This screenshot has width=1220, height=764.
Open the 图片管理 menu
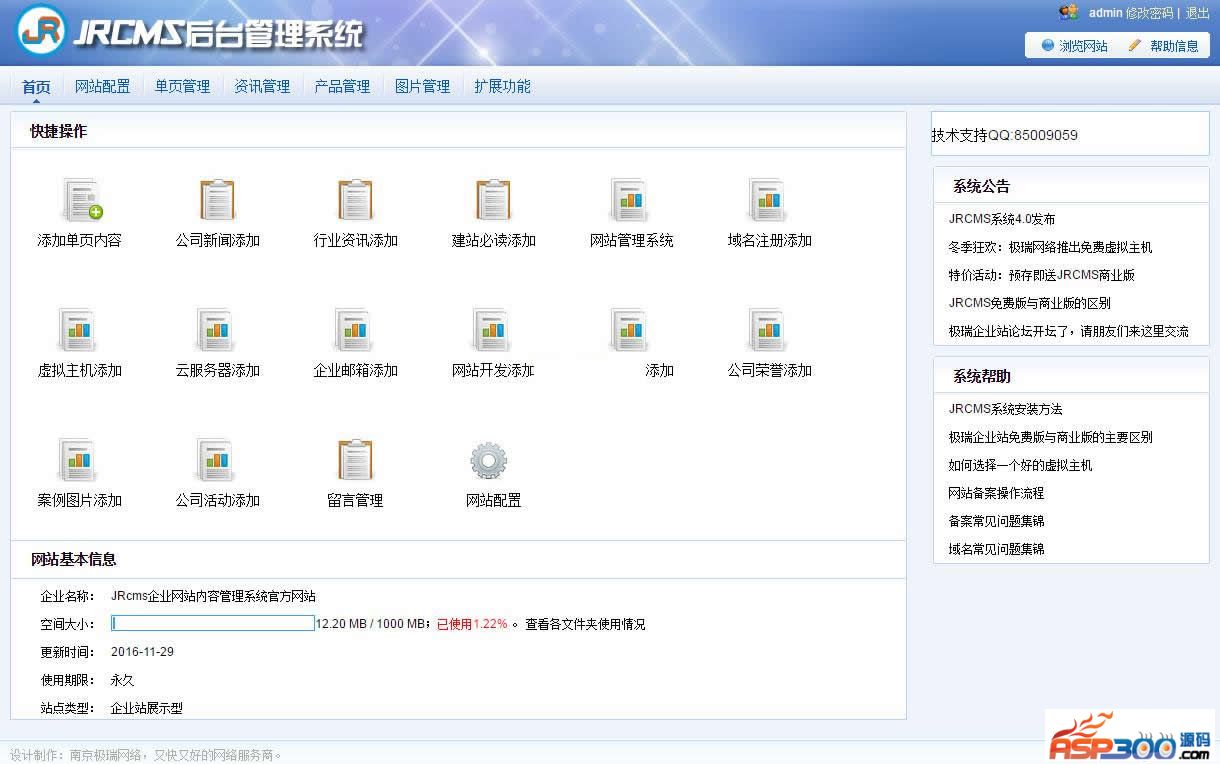(422, 86)
